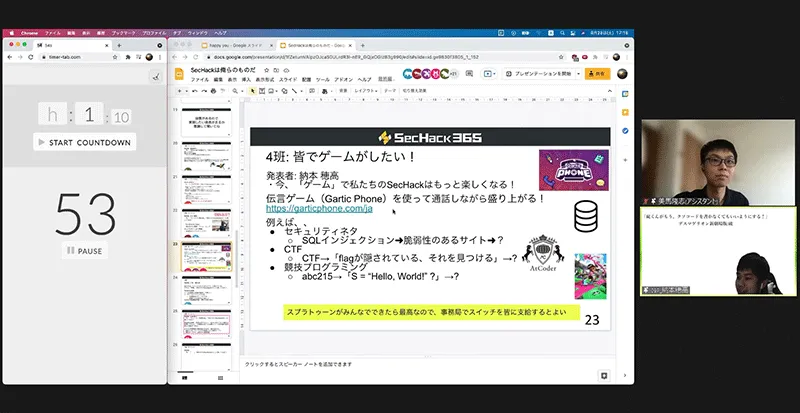Click the zoom magnifier icon in toolbar

(235, 91)
